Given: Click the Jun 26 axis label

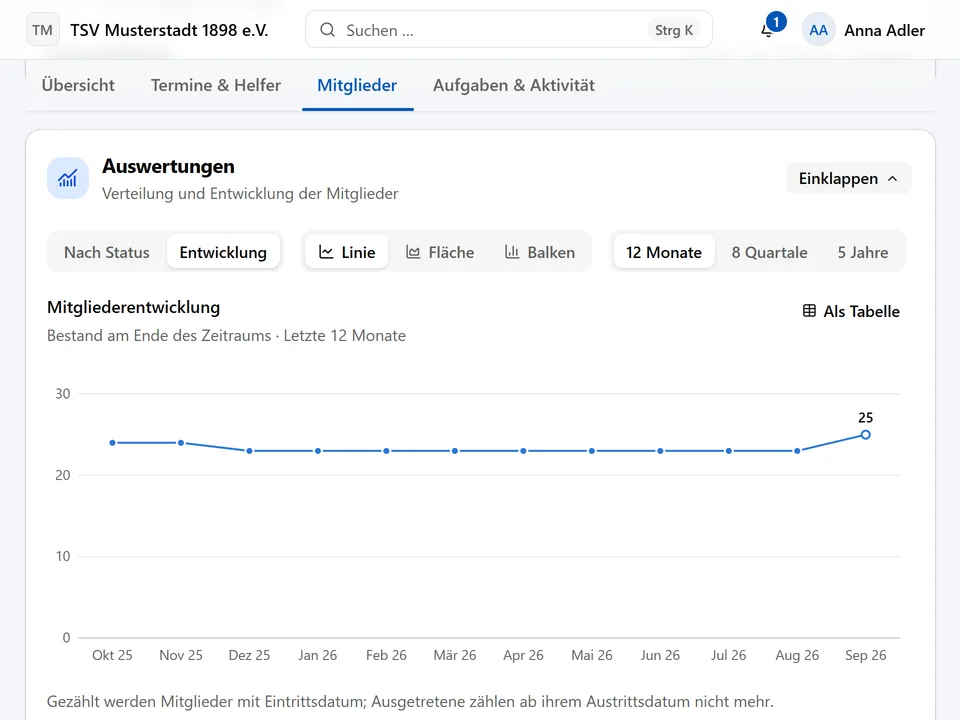Looking at the screenshot, I should [660, 655].
